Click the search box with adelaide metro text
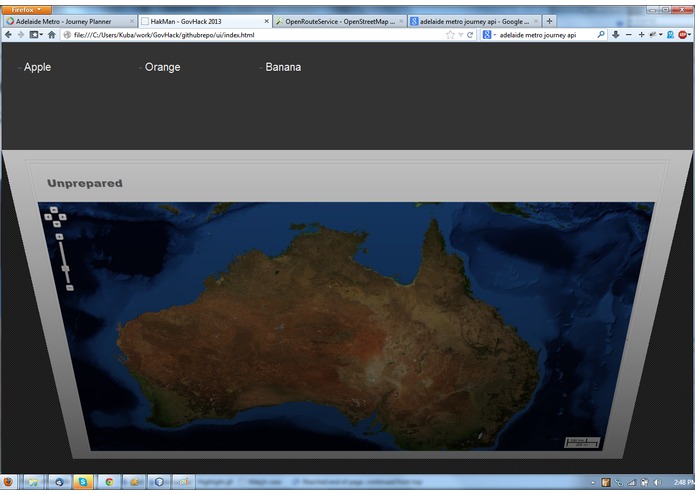The image size is (695, 494). [x=546, y=35]
